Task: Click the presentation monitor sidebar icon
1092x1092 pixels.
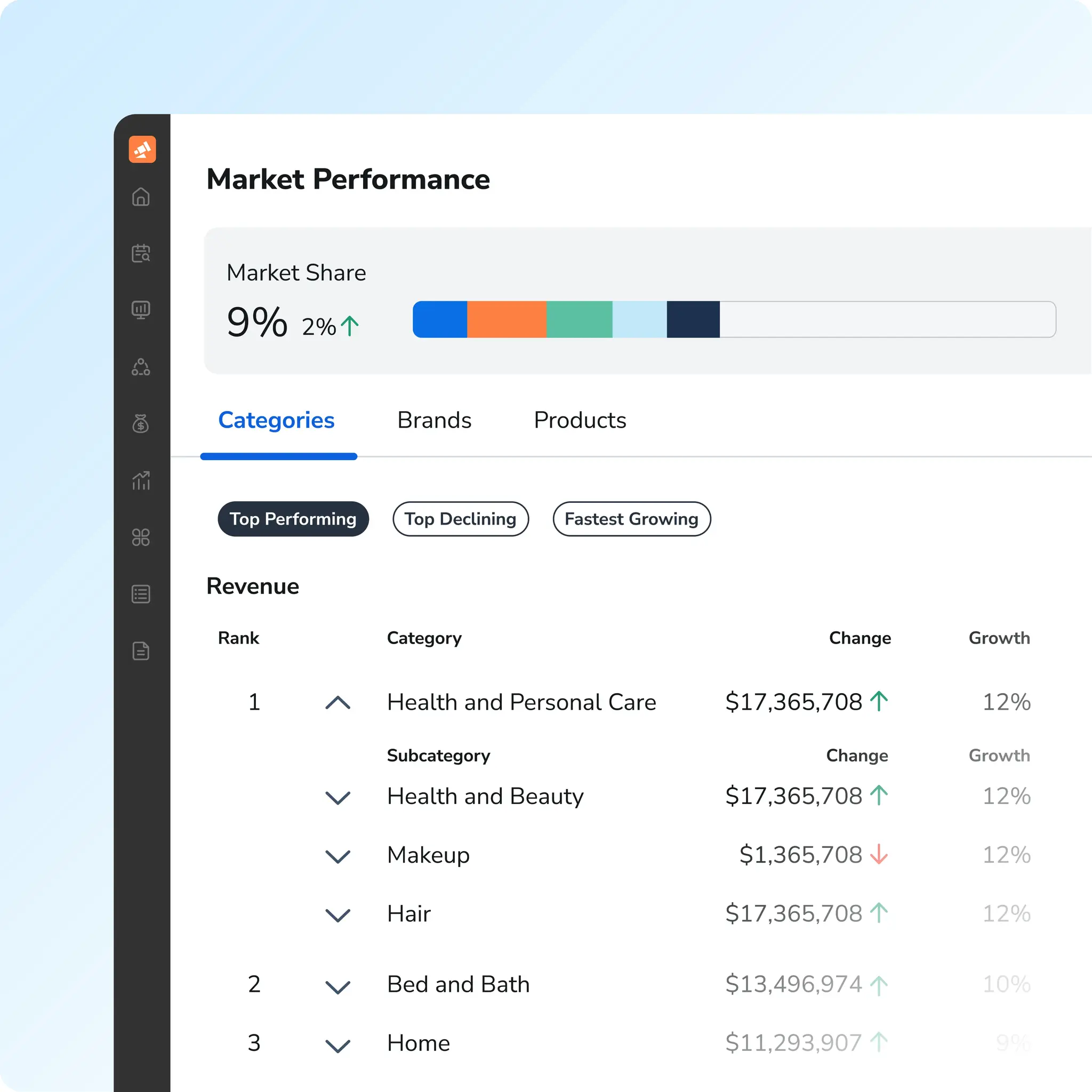Action: pyautogui.click(x=141, y=310)
